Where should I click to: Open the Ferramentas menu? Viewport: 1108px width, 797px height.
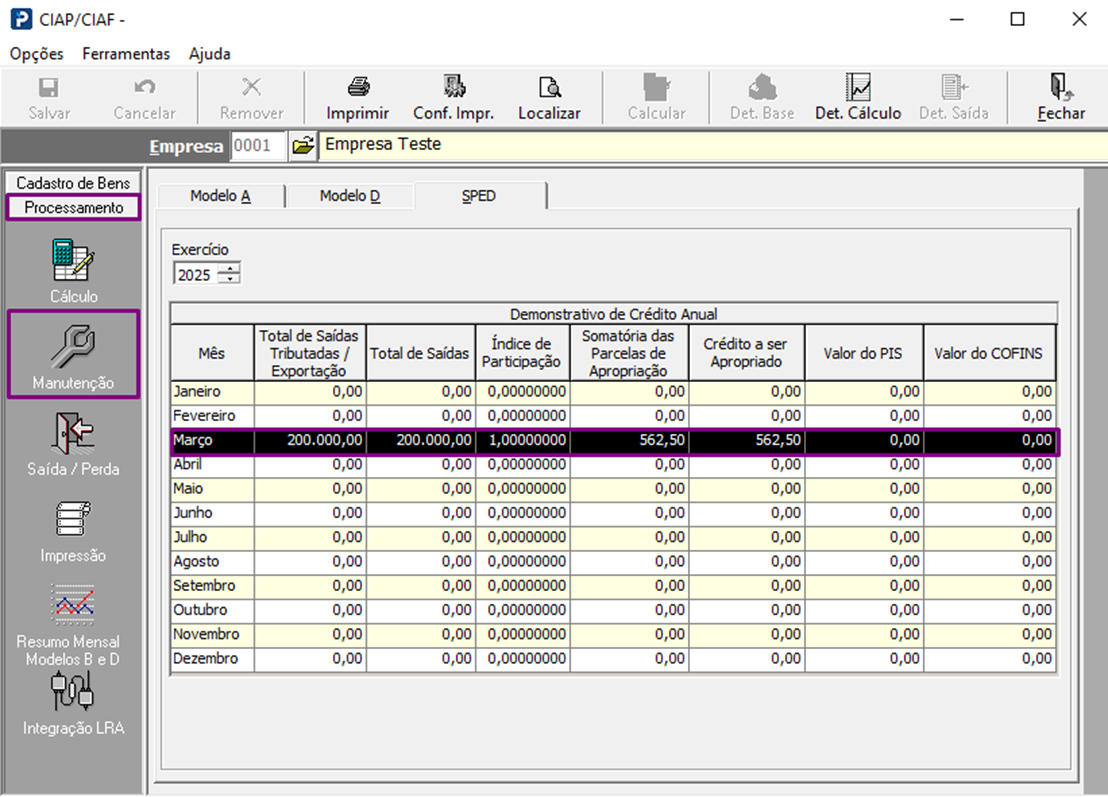pyautogui.click(x=126, y=54)
